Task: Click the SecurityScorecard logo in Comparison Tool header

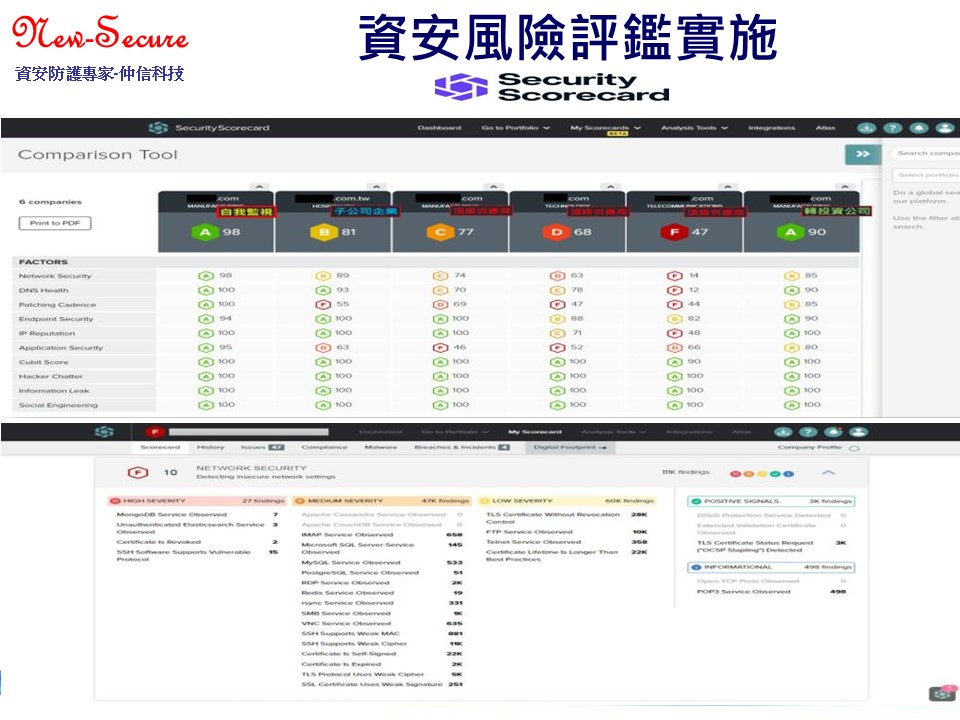Action: pyautogui.click(x=209, y=128)
